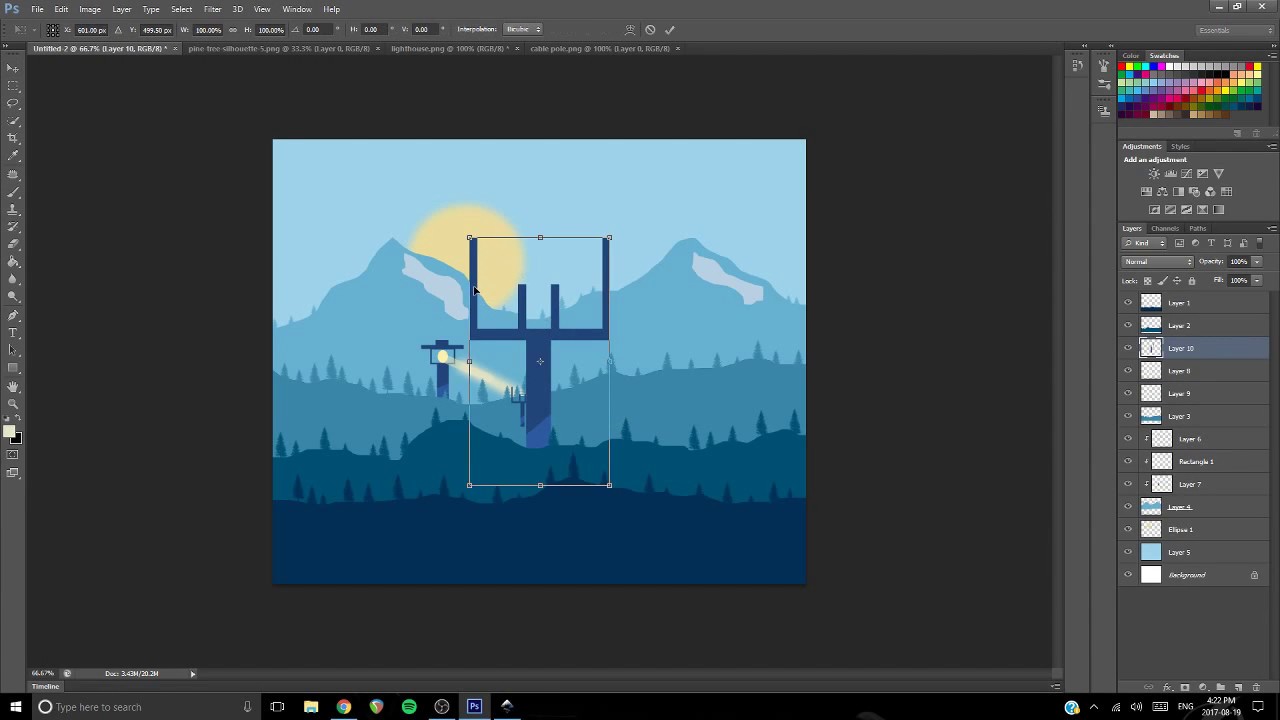The height and width of the screenshot is (720, 1280).
Task: Commit the transform with the checkmark
Action: click(670, 30)
